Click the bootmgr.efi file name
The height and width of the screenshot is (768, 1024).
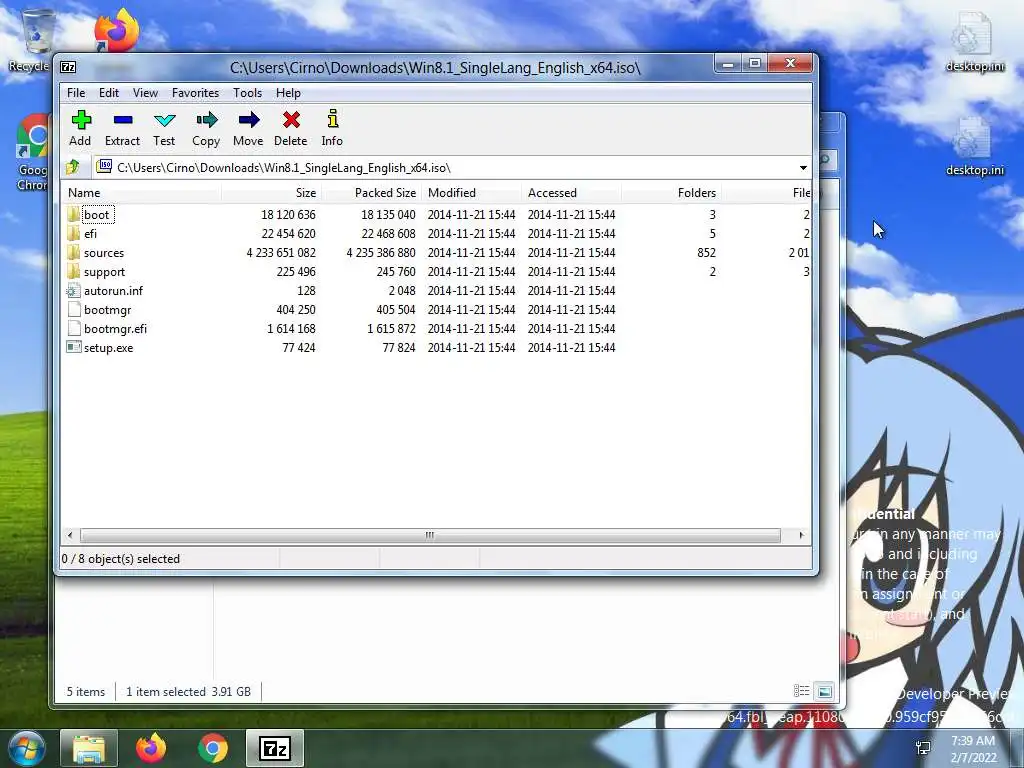pyautogui.click(x=116, y=328)
